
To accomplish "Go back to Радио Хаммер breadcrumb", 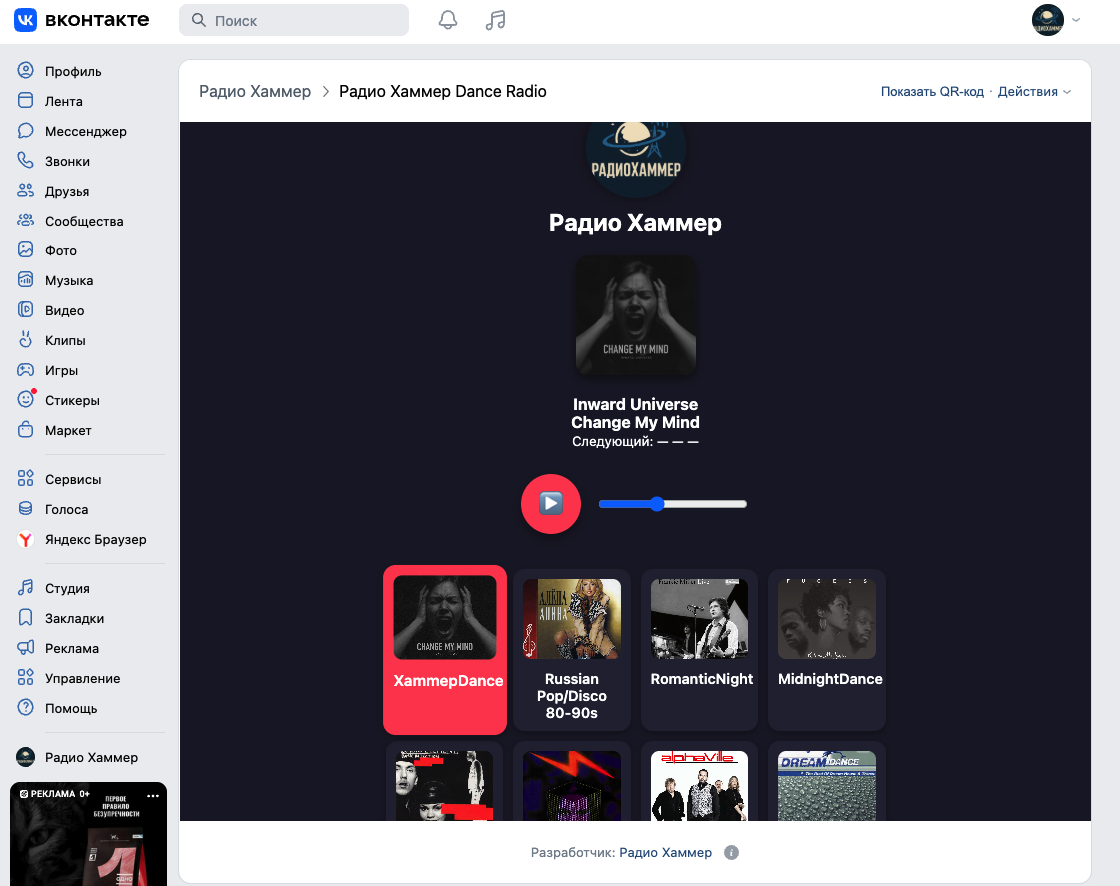I will [x=255, y=91].
